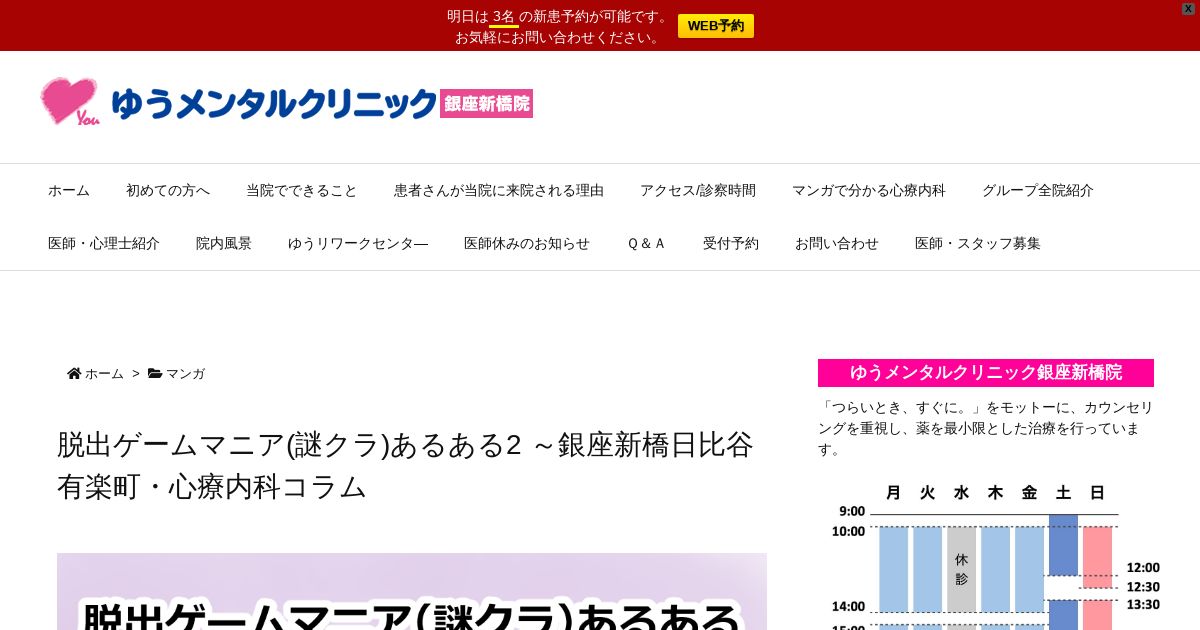Open the ゆうメンタルクリニック site title

[x=275, y=104]
